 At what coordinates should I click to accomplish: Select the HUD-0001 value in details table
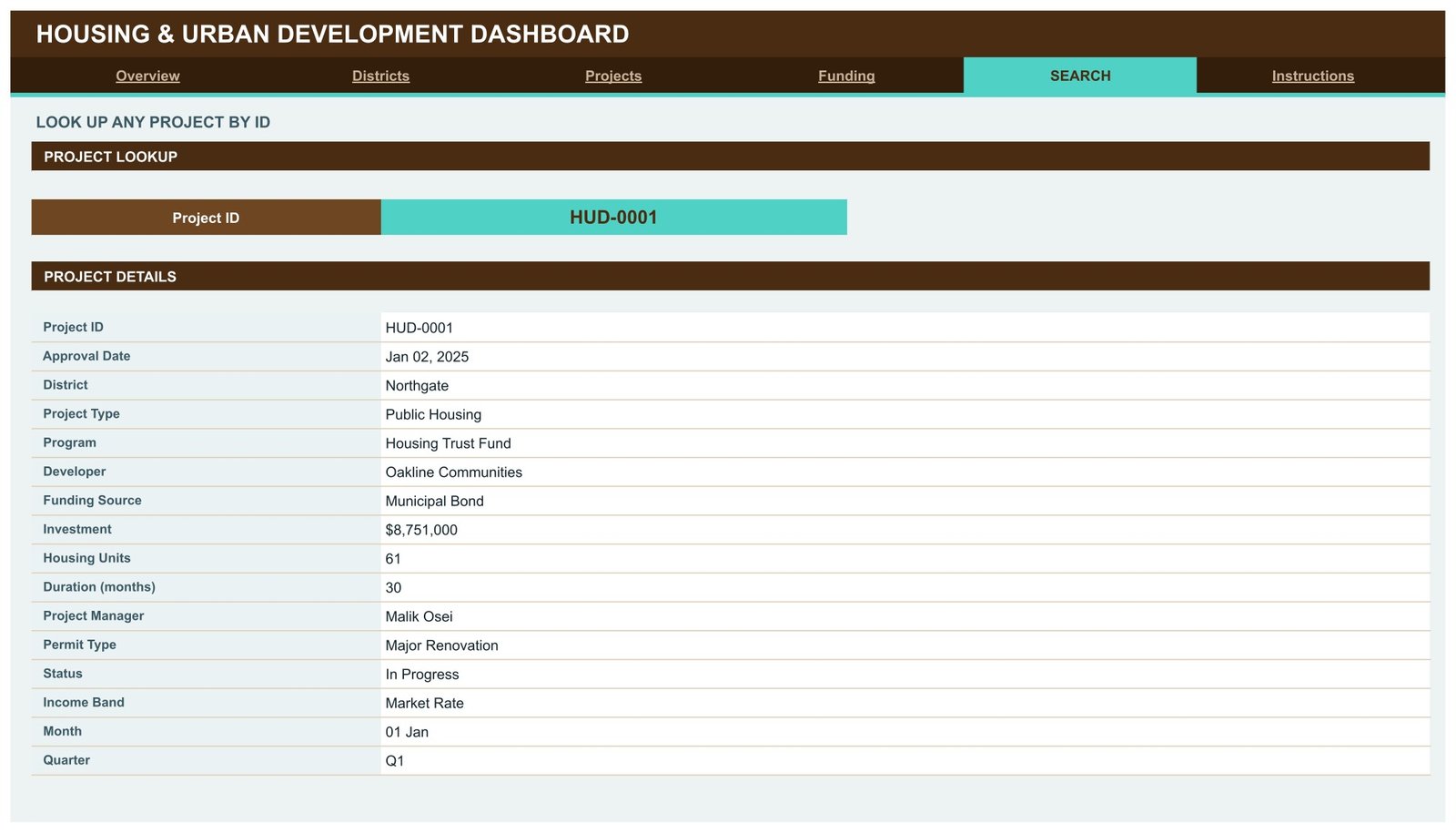click(x=905, y=328)
